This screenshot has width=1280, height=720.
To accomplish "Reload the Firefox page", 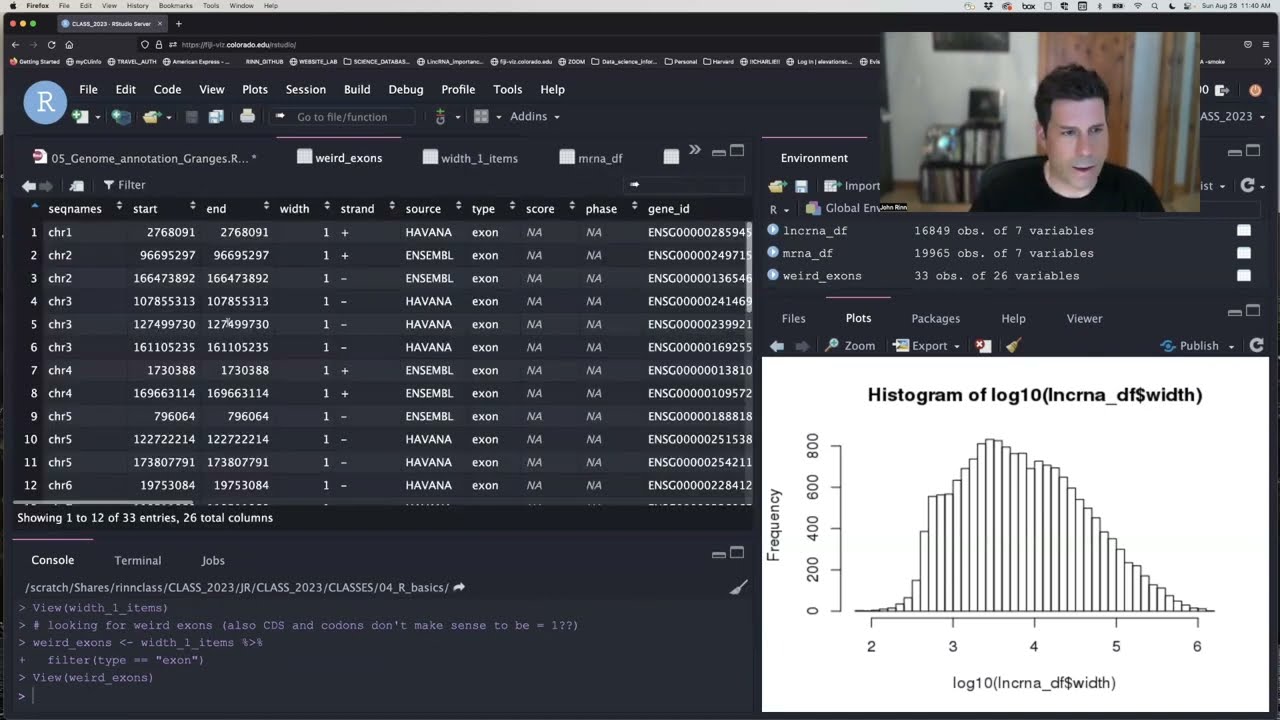I will [51, 44].
